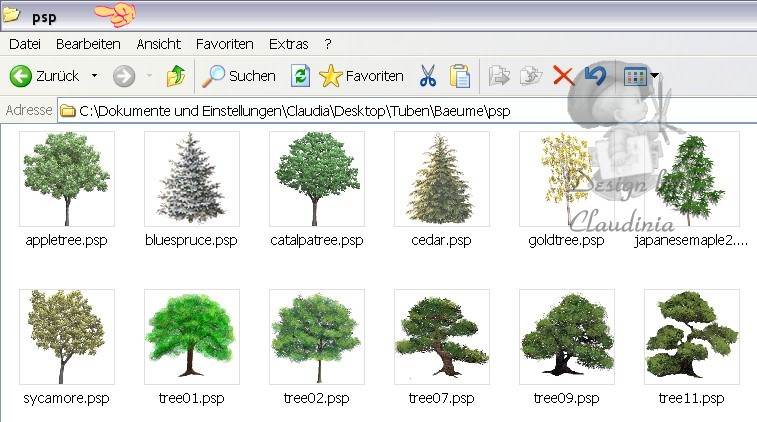
Task: Select tree09.psp thumbnail
Action: (567, 337)
